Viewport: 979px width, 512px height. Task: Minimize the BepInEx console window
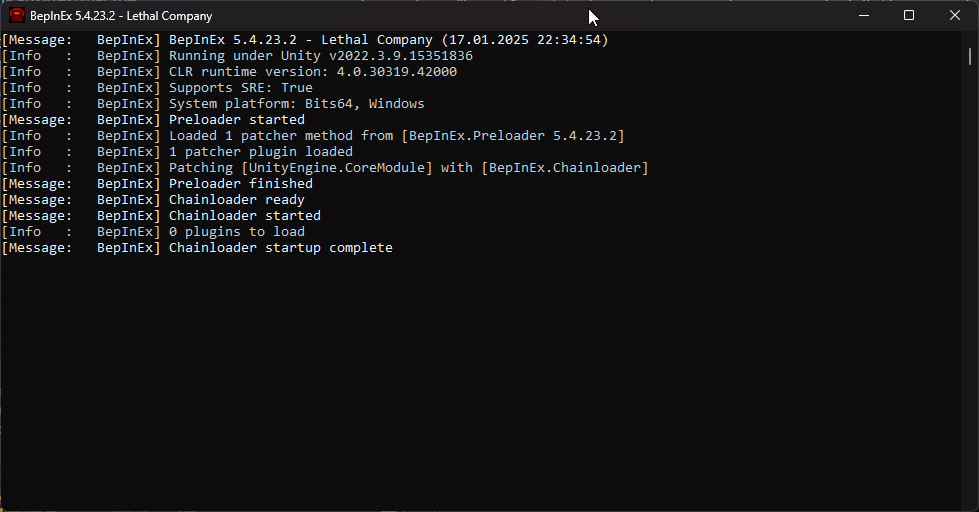(863, 15)
